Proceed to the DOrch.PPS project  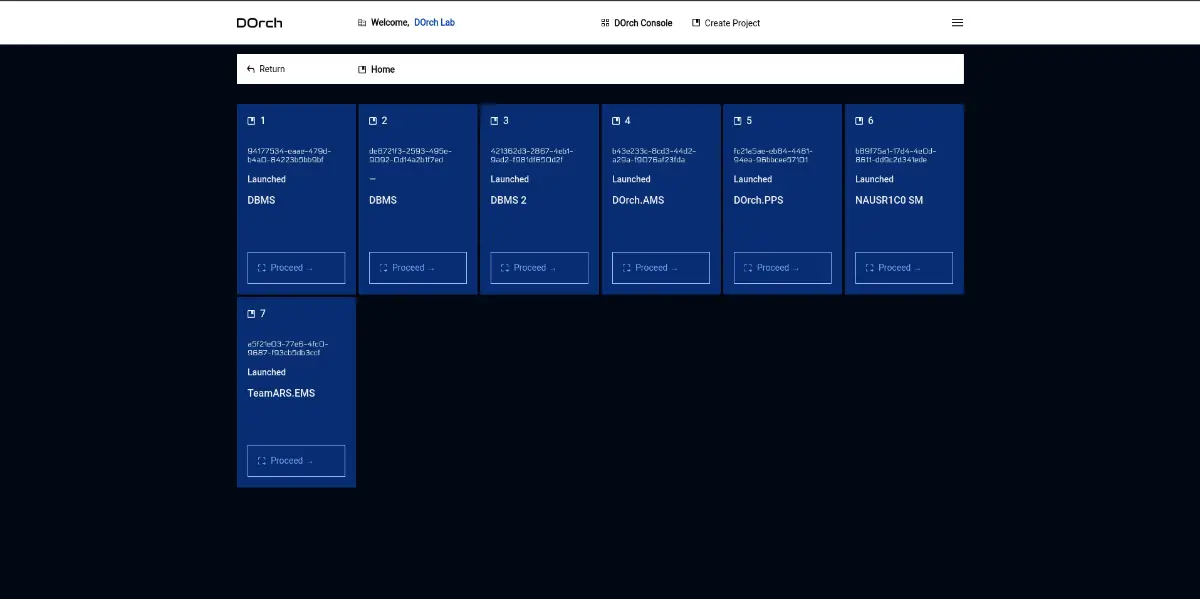pyautogui.click(x=782, y=268)
